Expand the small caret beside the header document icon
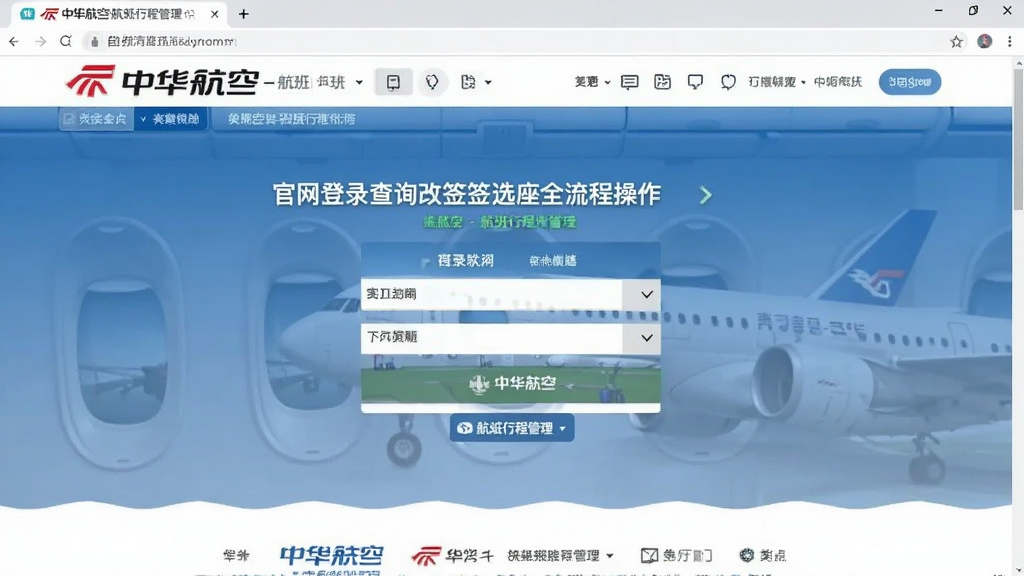 488,83
